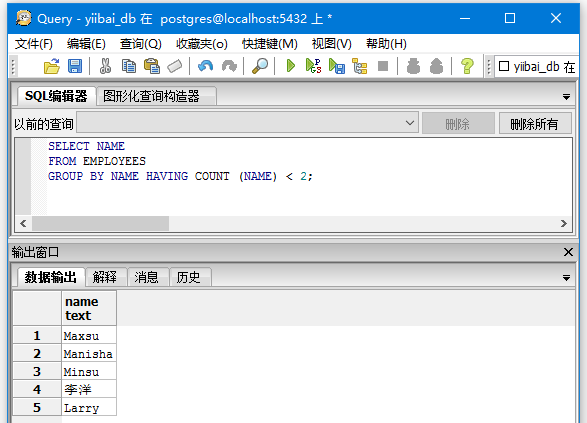Click the Copy icon in toolbar
The width and height of the screenshot is (587, 423).
[129, 66]
